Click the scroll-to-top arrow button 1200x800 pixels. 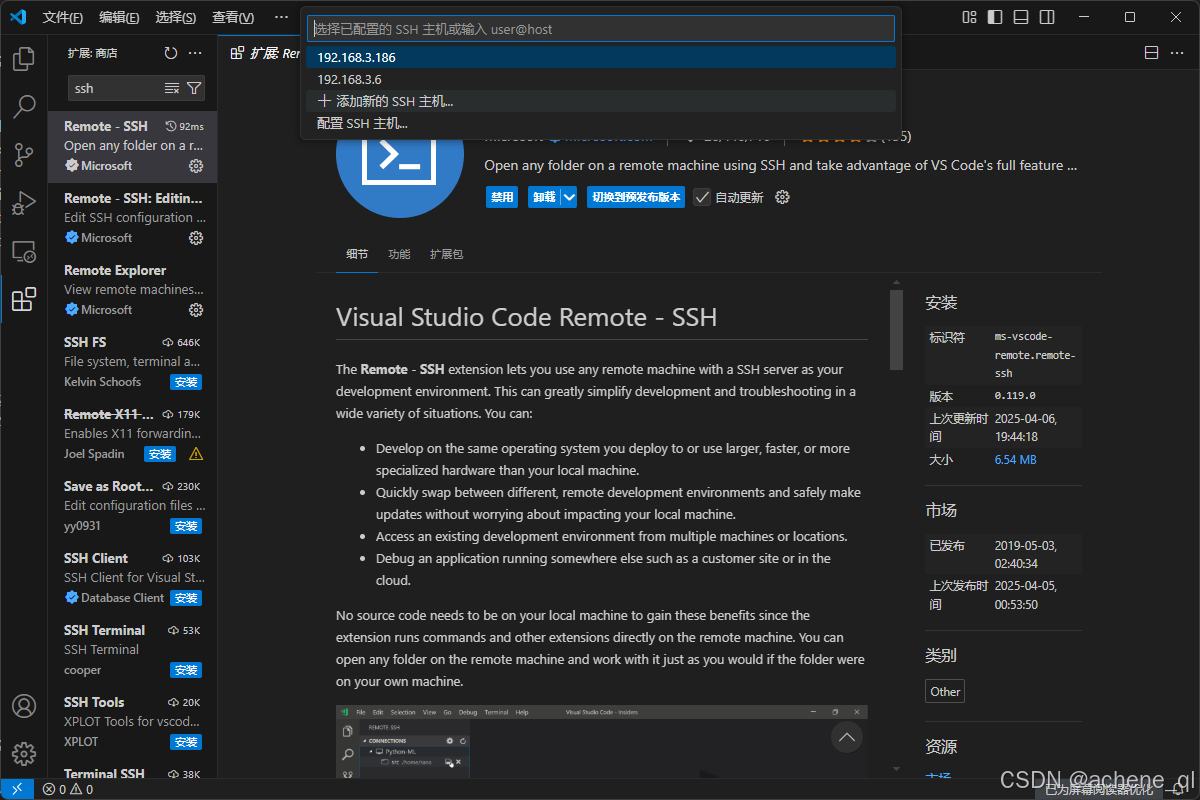(x=847, y=738)
